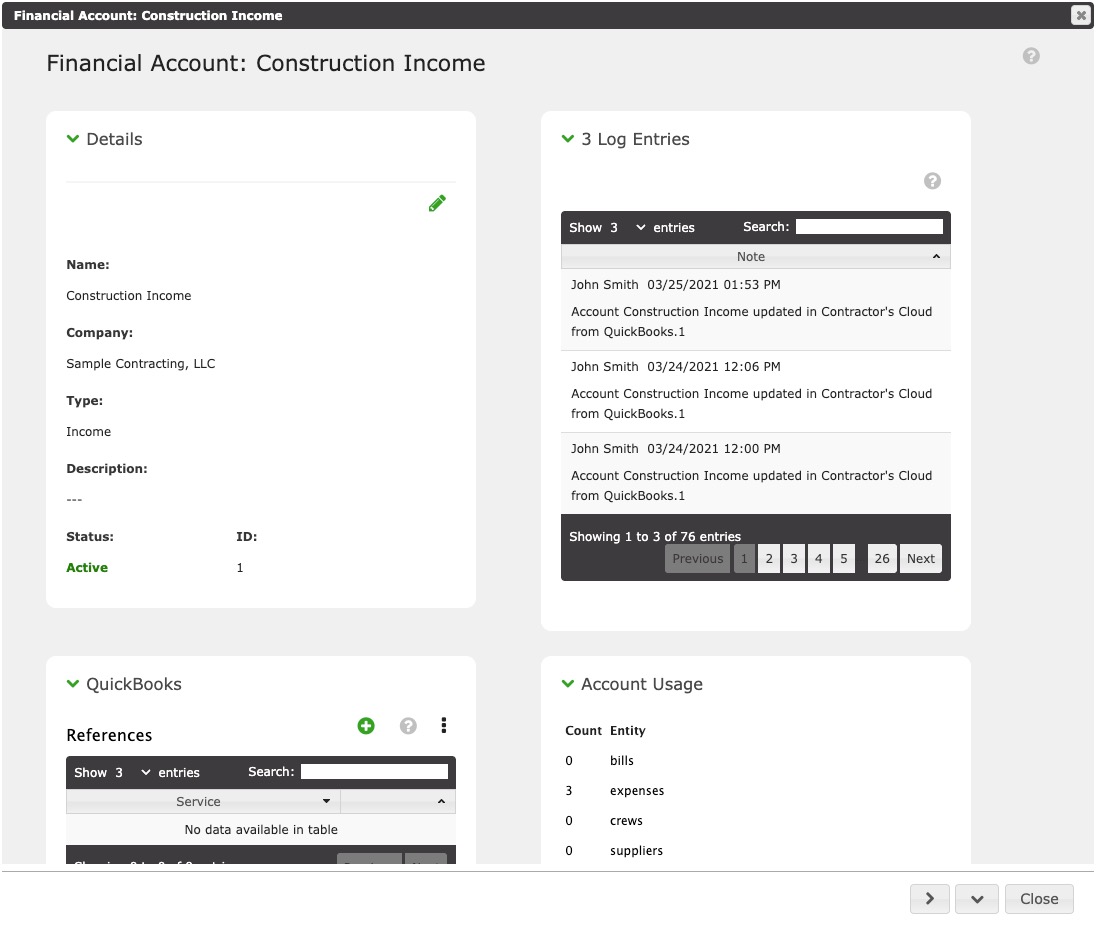Click No data available in table message
This screenshot has width=1096, height=928.
261,829
